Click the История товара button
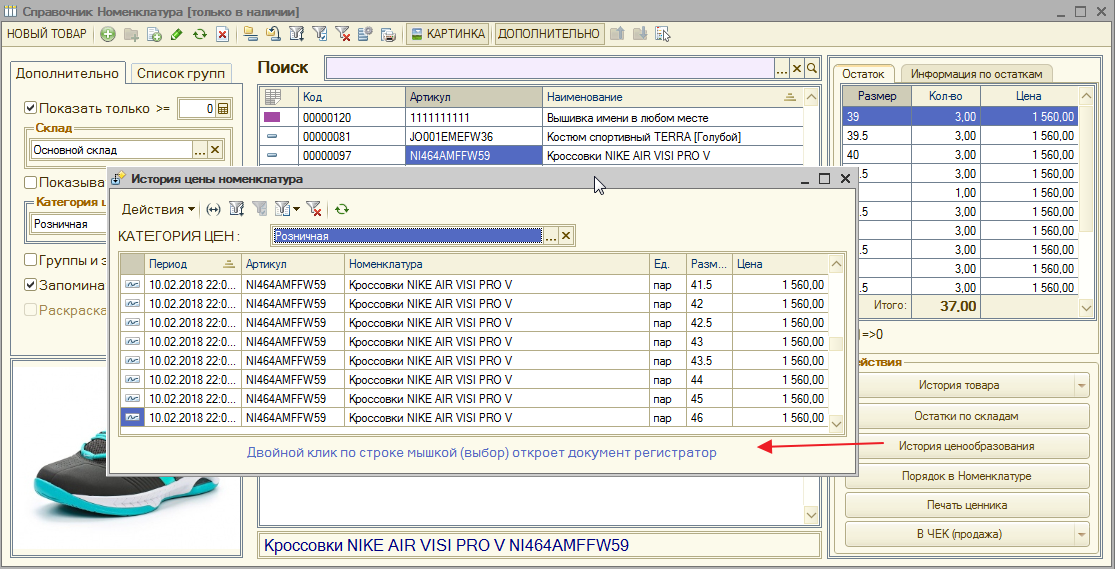 [x=959, y=385]
